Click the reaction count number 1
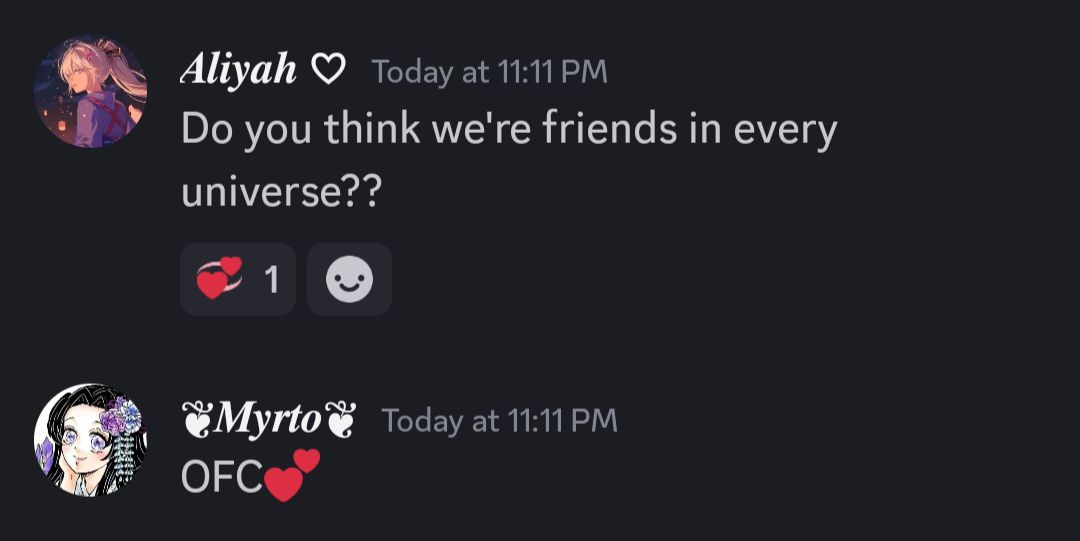The image size is (1080, 541). pyautogui.click(x=271, y=280)
